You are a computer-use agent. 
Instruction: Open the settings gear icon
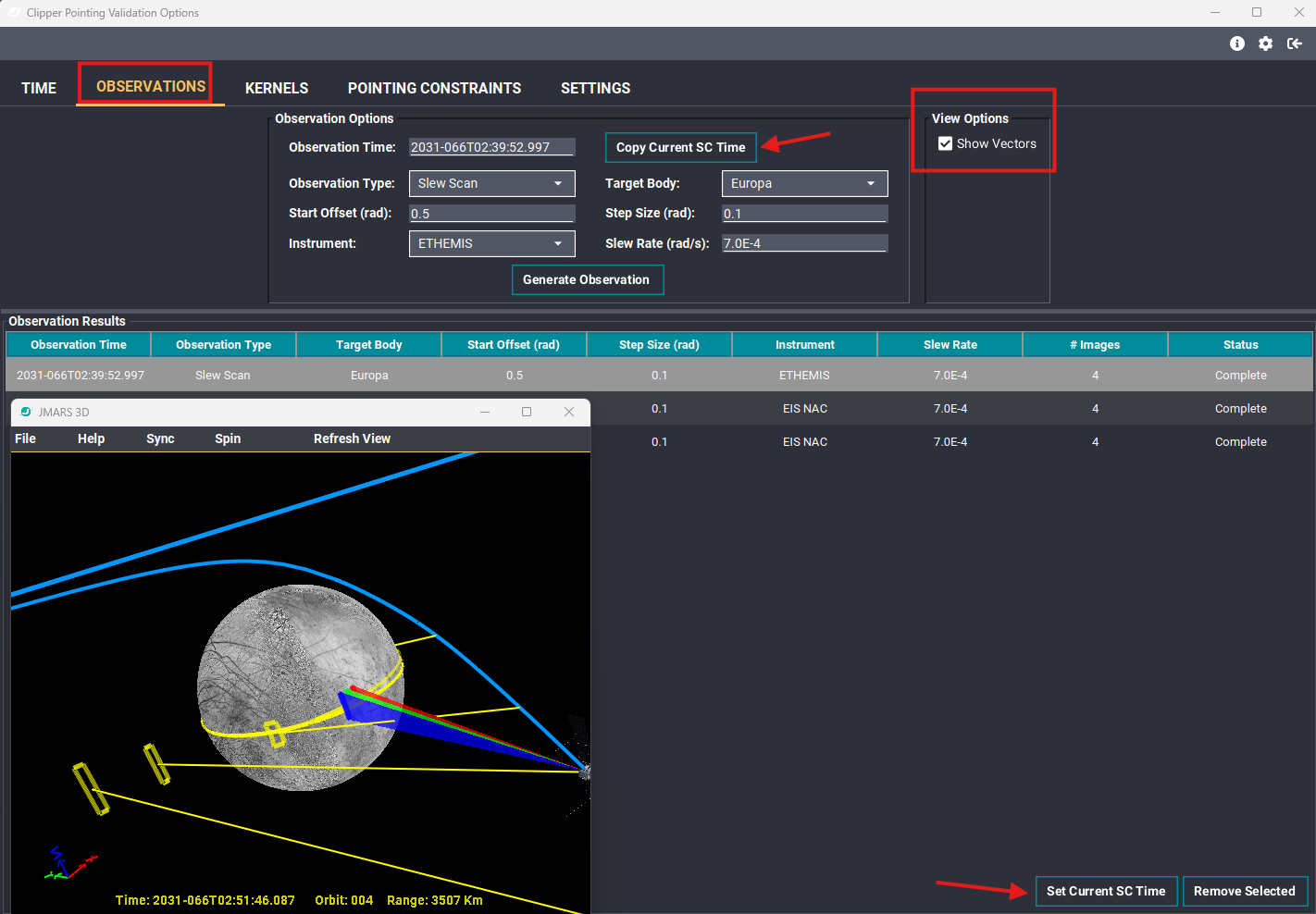point(1266,43)
